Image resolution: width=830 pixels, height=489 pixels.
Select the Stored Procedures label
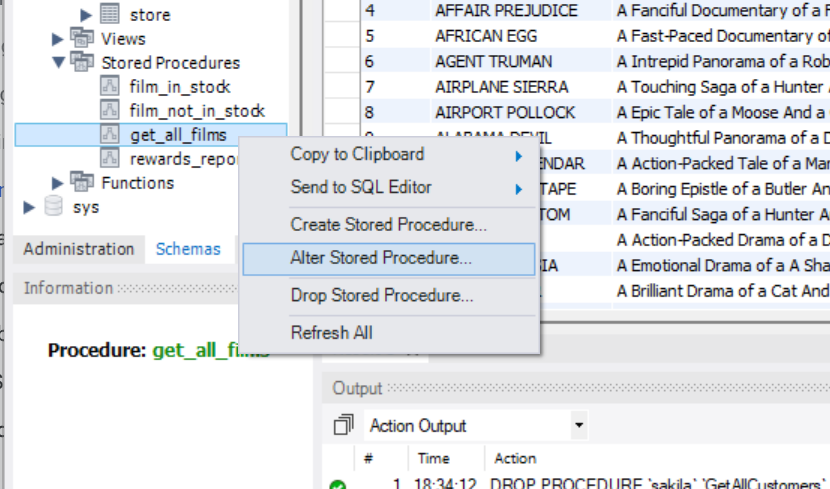tap(170, 62)
